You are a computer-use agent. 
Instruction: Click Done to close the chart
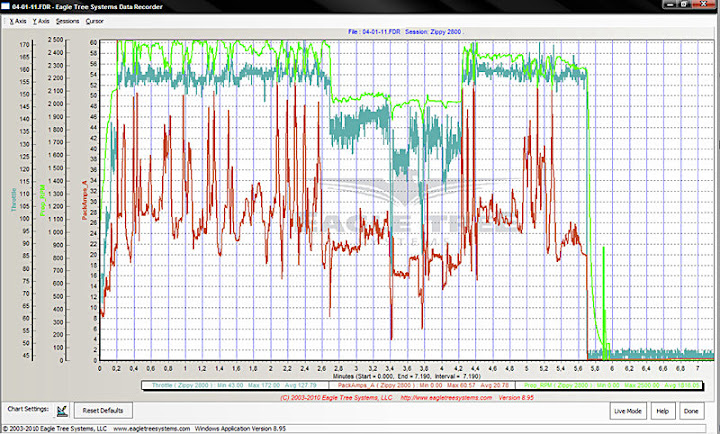691,411
